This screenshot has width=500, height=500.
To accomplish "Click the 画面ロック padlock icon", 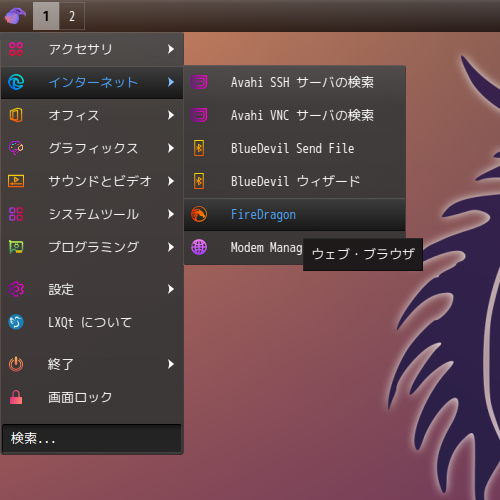I will [x=16, y=397].
